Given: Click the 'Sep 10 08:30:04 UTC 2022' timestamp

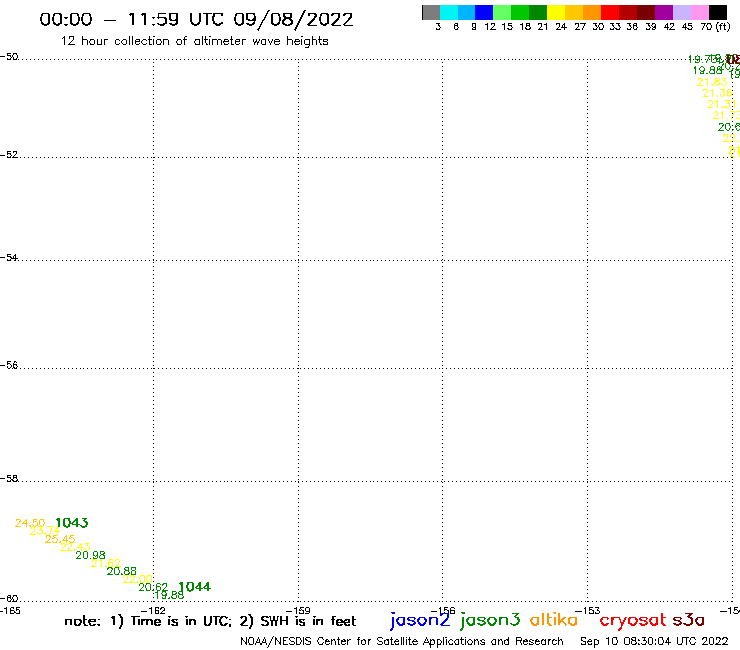Looking at the screenshot, I should pos(654,641).
